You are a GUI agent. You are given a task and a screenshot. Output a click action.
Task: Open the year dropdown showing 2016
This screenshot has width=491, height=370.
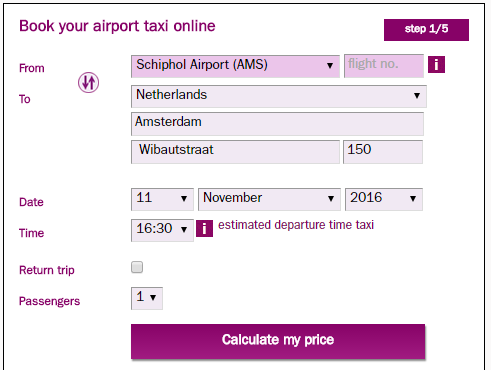point(384,199)
